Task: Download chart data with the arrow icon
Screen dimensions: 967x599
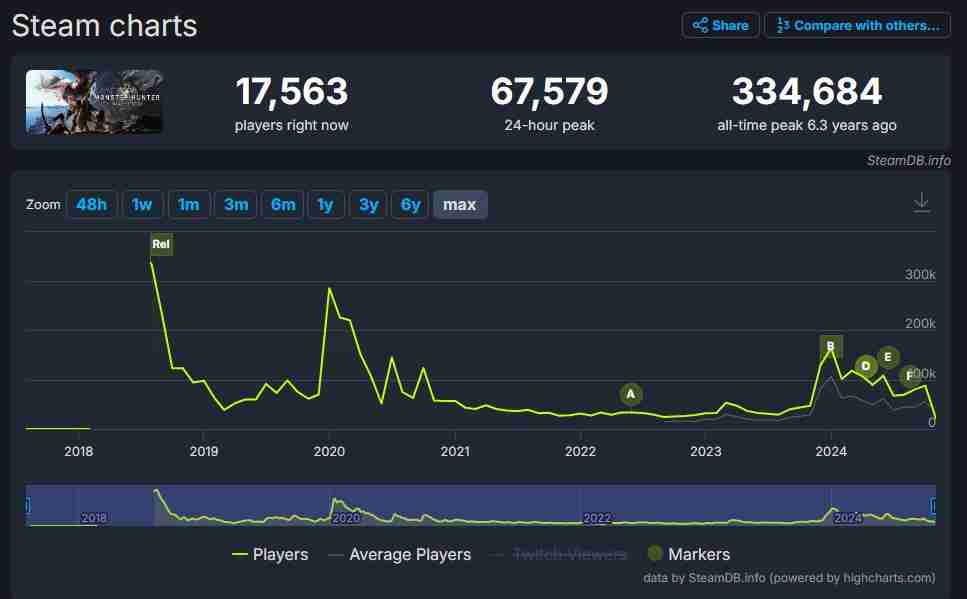Action: [921, 202]
